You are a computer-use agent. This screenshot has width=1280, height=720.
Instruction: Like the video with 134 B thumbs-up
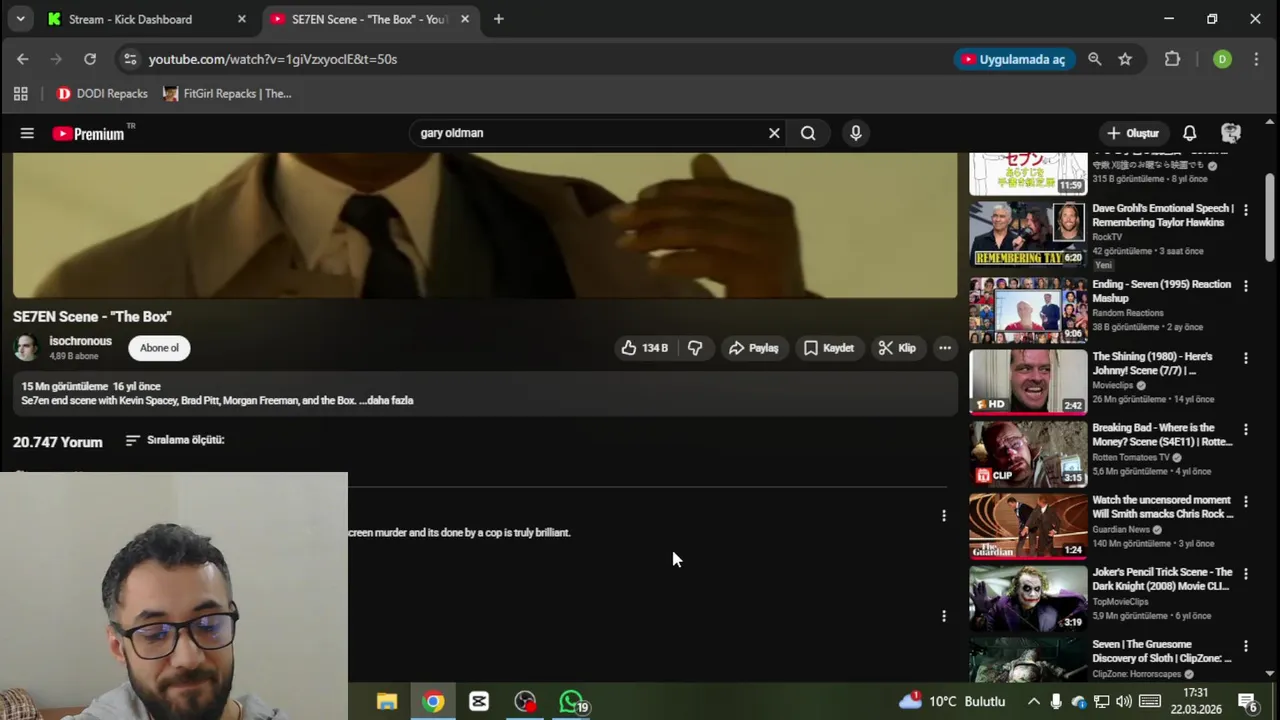[644, 348]
